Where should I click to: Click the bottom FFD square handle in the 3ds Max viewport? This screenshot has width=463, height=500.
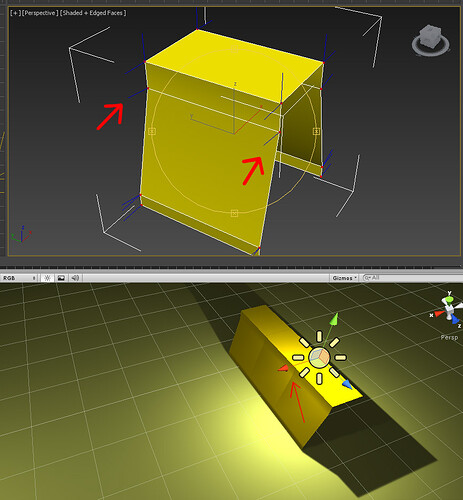[x=234, y=213]
